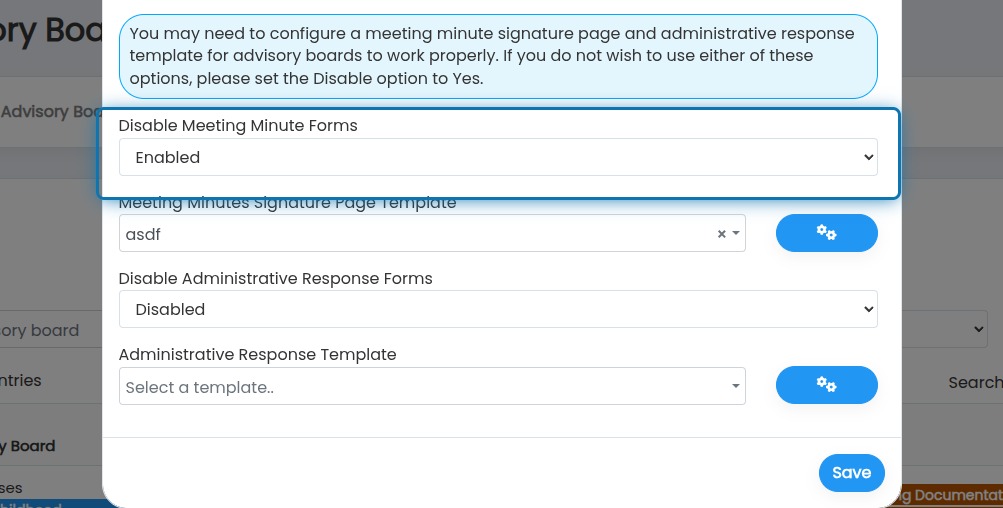Click the 'y Board' column header on the left
Image resolution: width=1003 pixels, height=508 pixels.
pos(28,446)
